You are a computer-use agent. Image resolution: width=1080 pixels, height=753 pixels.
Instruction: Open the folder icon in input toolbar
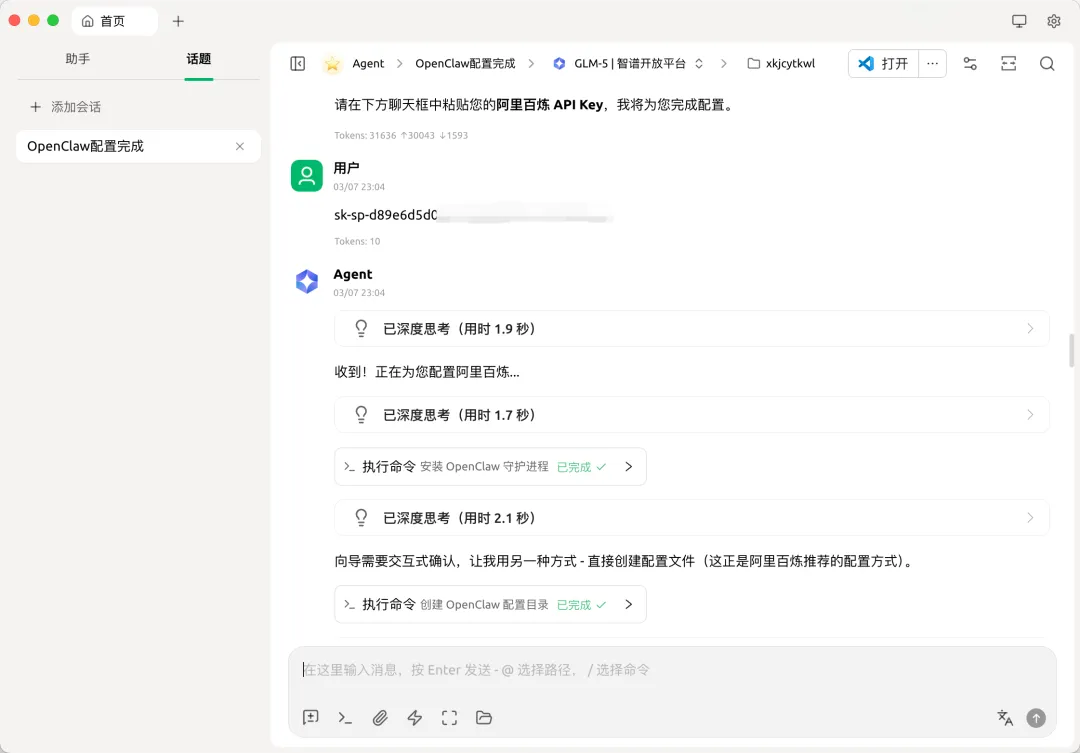[484, 718]
